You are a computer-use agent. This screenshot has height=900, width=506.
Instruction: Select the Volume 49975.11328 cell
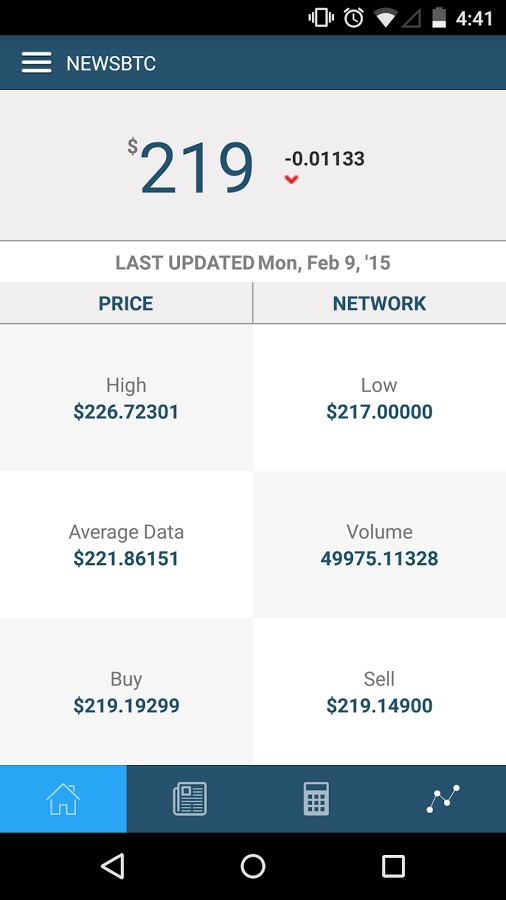(x=379, y=544)
